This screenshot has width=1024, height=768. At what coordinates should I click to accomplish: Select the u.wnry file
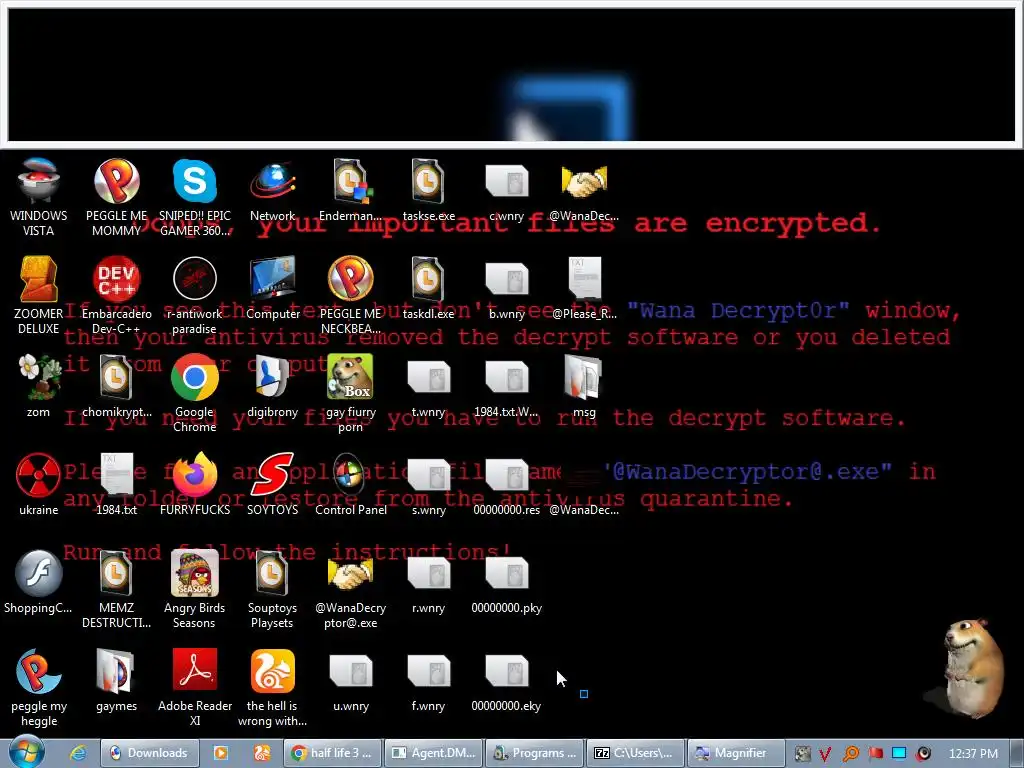pos(351,680)
